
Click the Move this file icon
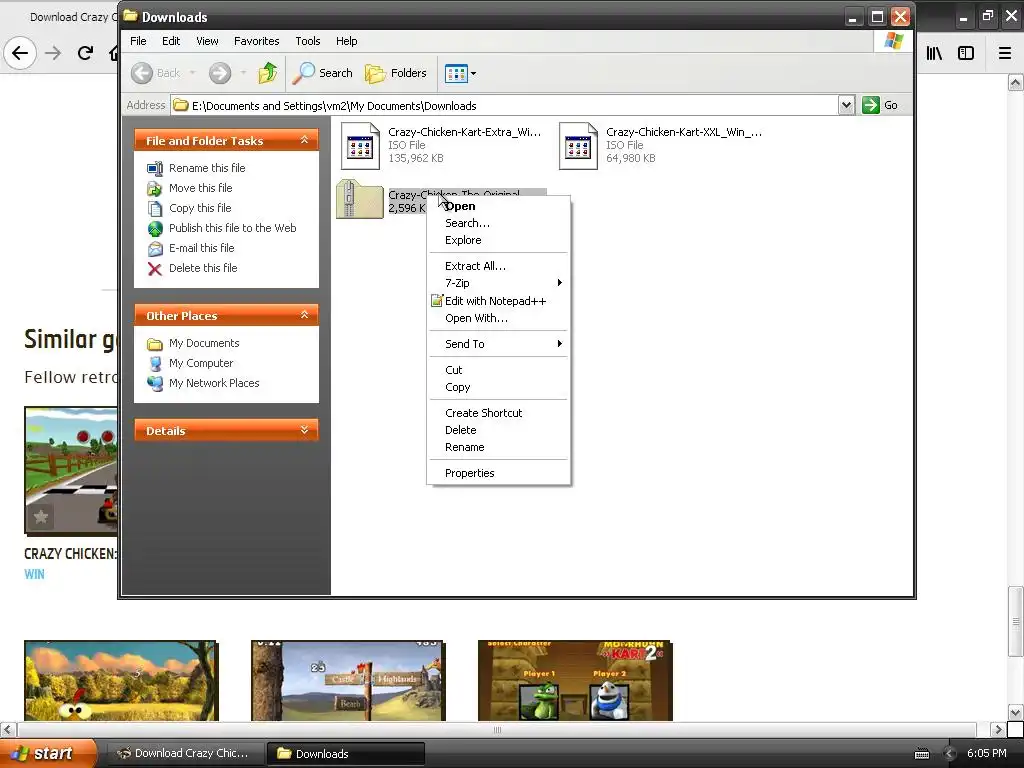click(155, 189)
